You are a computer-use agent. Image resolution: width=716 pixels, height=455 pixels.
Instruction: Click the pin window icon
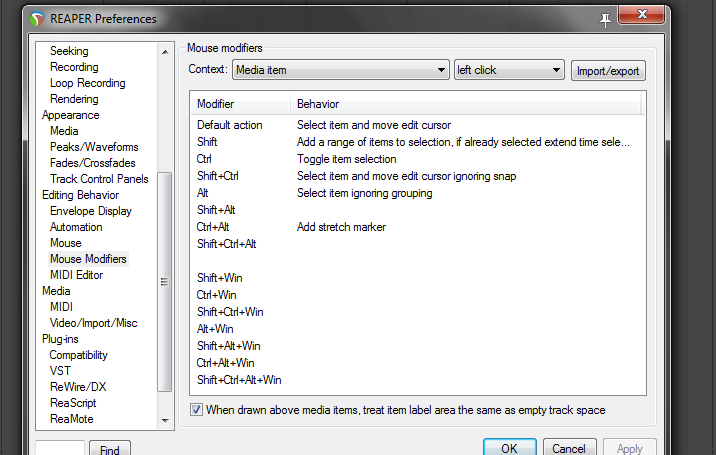point(605,20)
